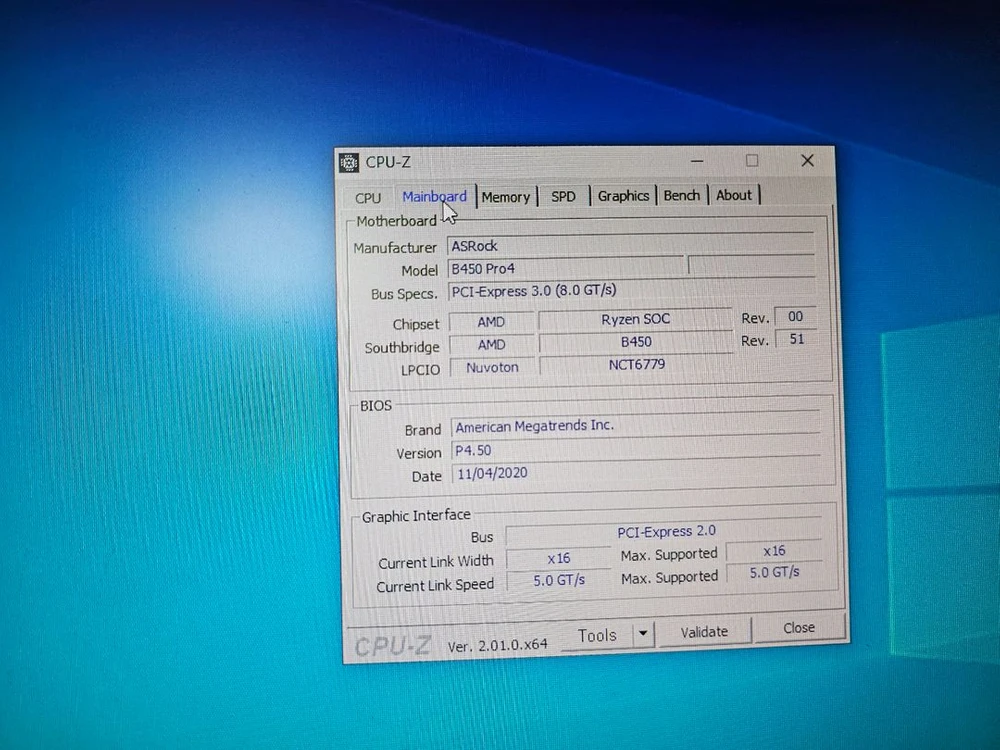Click the Current Link Speed 5.0 GT/s value
This screenshot has height=750, width=1000.
tap(559, 580)
